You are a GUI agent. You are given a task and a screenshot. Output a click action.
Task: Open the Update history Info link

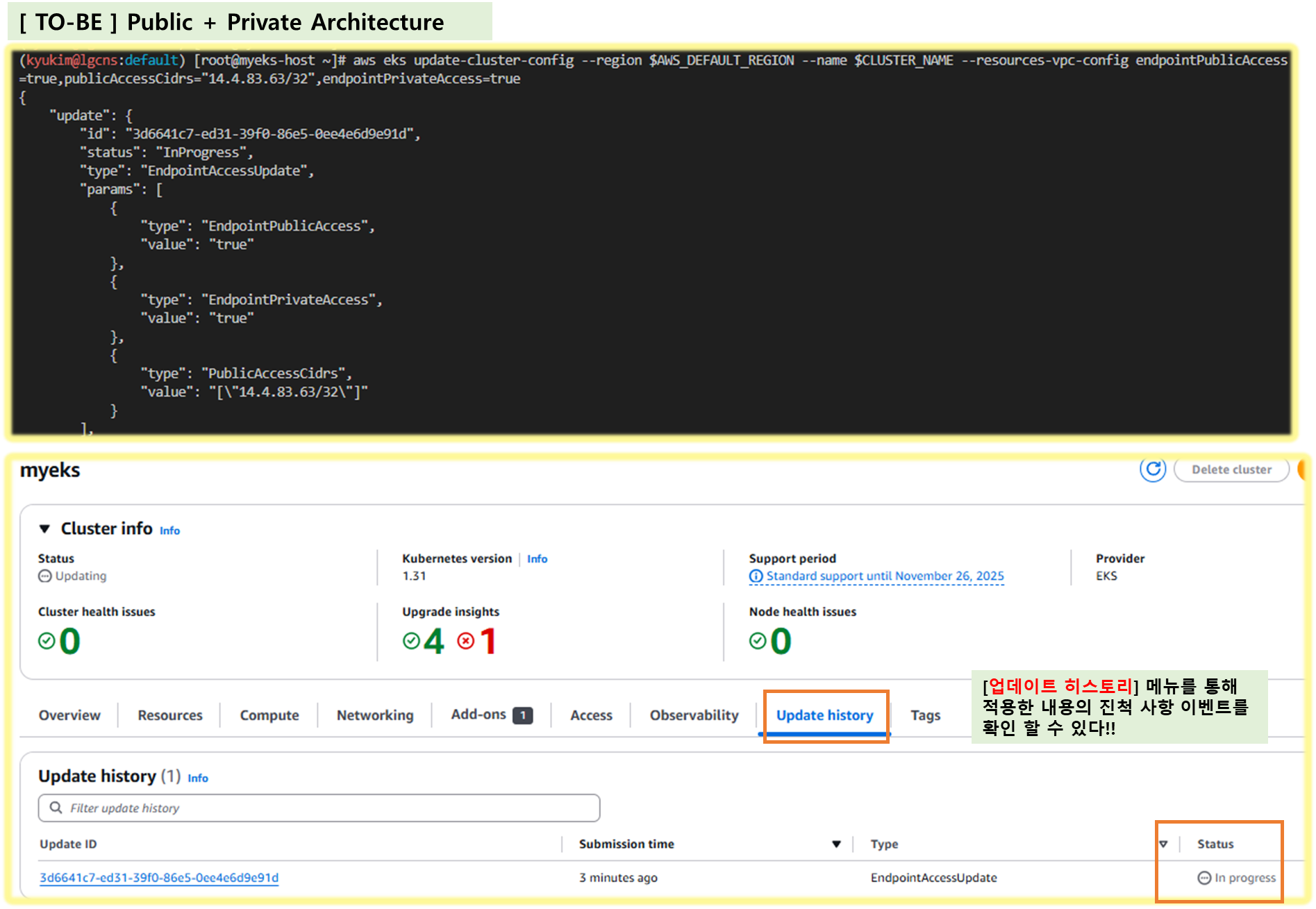198,778
